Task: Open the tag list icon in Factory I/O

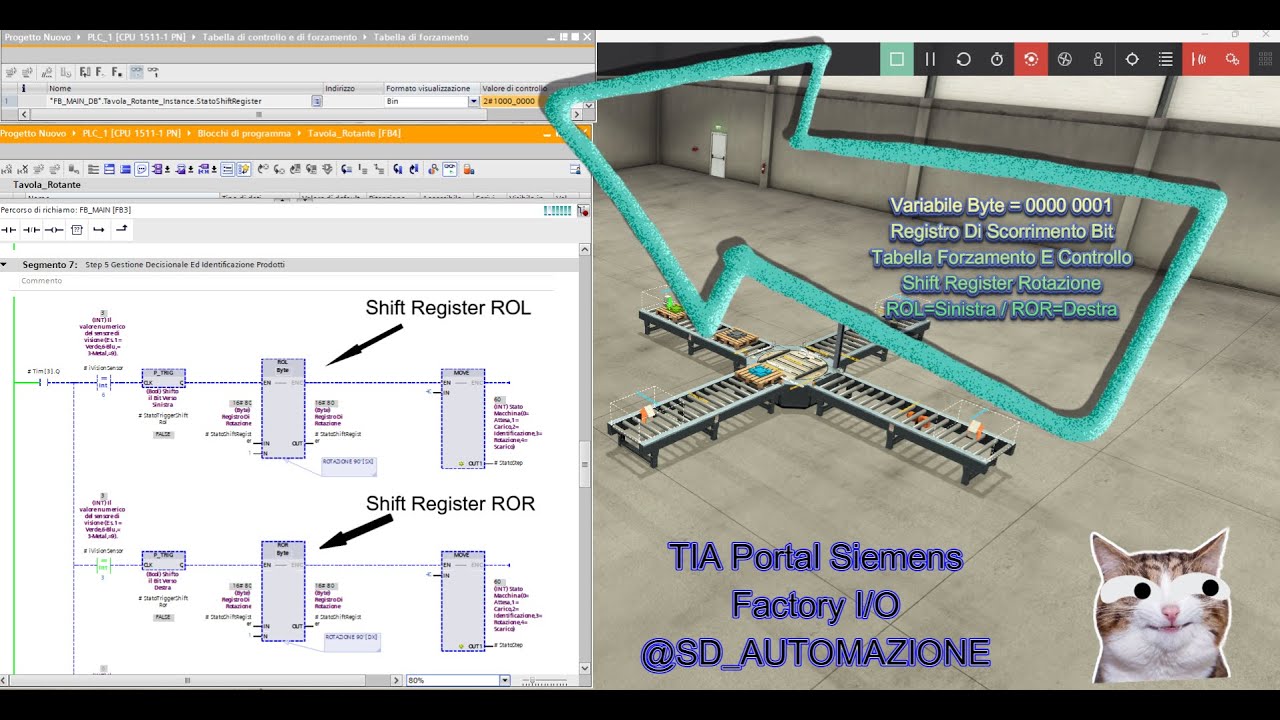Action: (x=1166, y=59)
